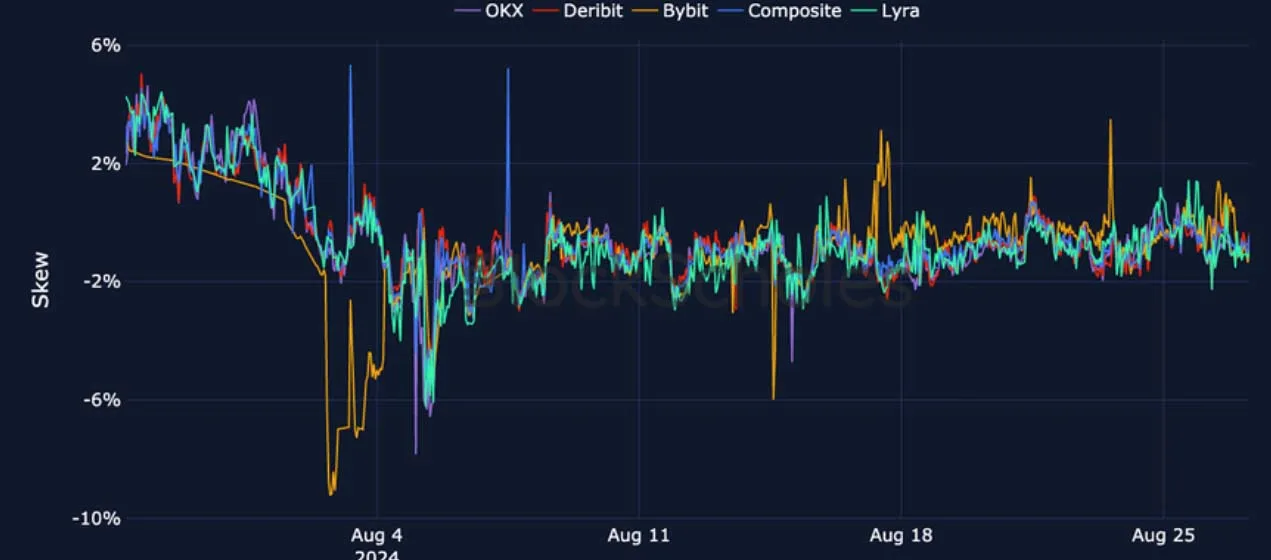1271x560 pixels.
Task: Click the 6% y-axis tick label
Action: (107, 45)
